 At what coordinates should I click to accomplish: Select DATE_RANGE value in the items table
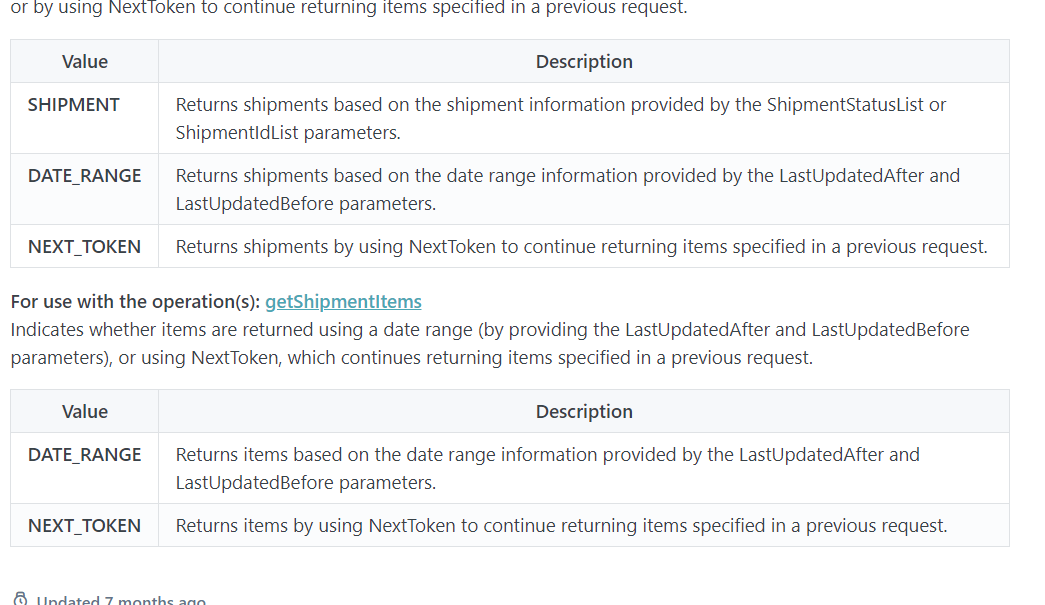(84, 455)
